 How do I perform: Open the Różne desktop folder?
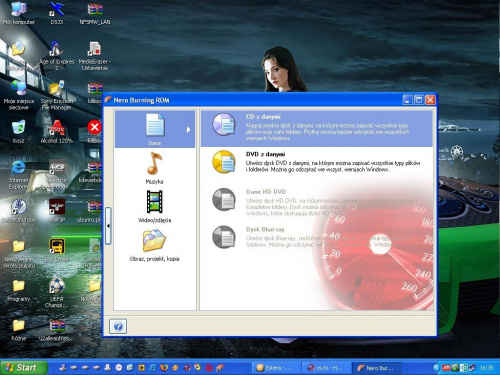(x=19, y=329)
